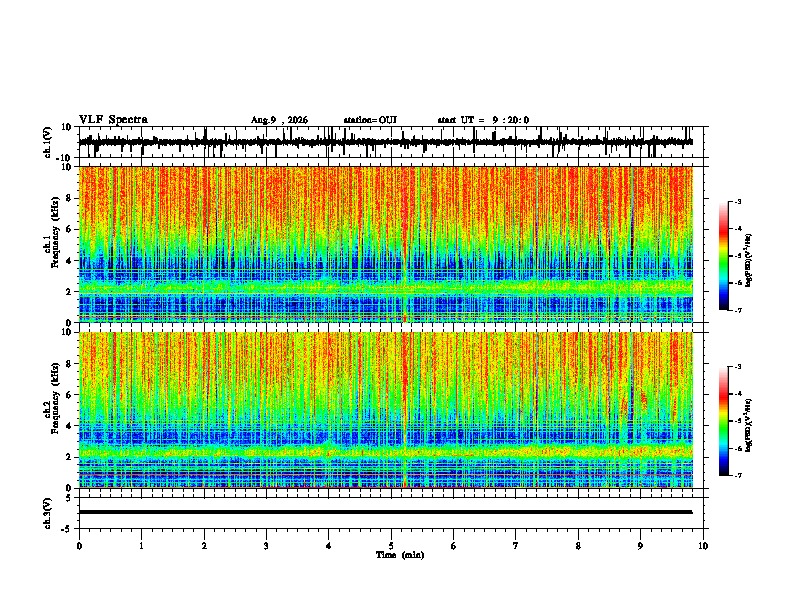Select the "ch.1(V)" axis label

(48, 142)
